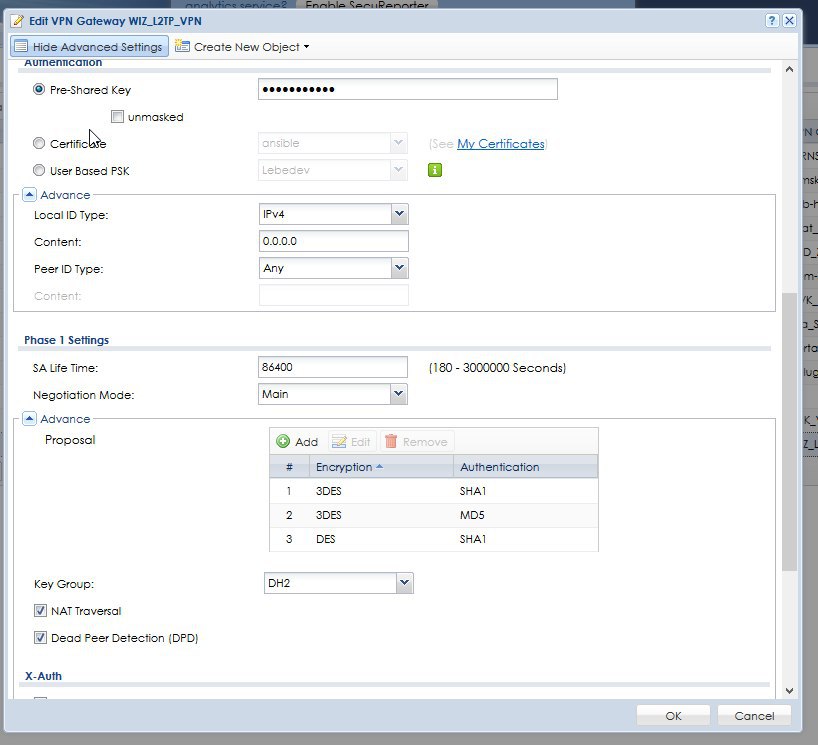The height and width of the screenshot is (745, 818).
Task: Click the help question mark icon
Action: click(772, 20)
